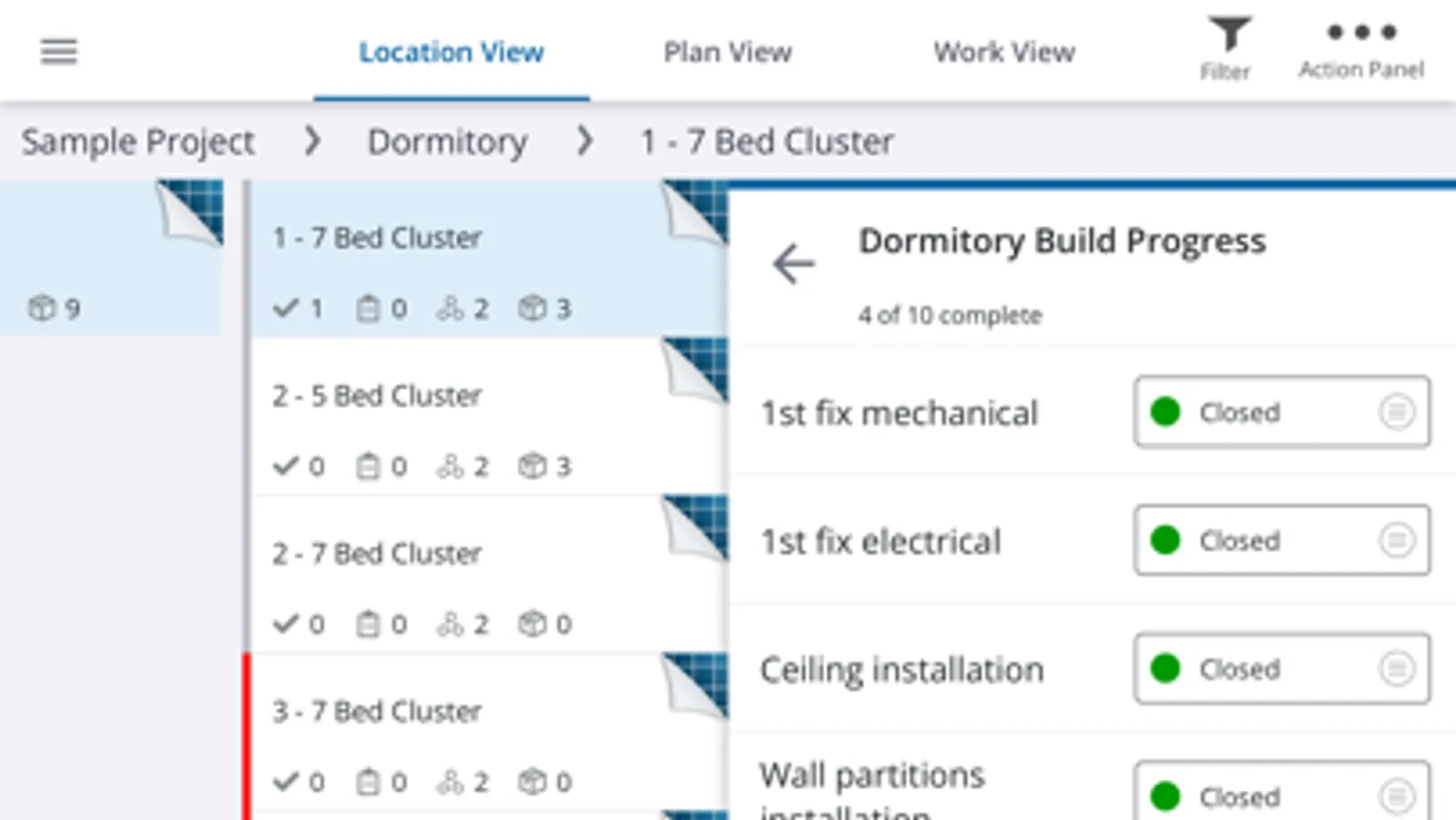Viewport: 1456px width, 820px height.
Task: Open the Filter funnel icon
Action: click(x=1227, y=36)
